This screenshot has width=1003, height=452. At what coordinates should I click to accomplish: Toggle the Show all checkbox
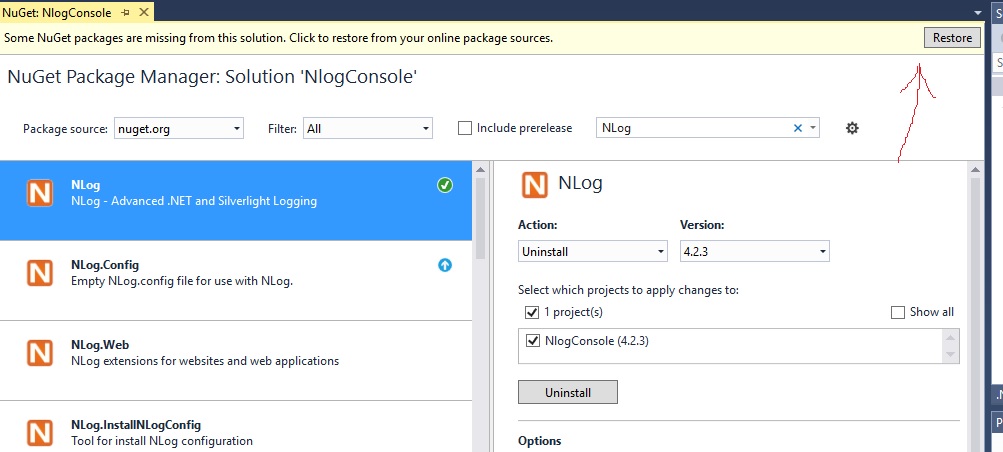pyautogui.click(x=898, y=312)
